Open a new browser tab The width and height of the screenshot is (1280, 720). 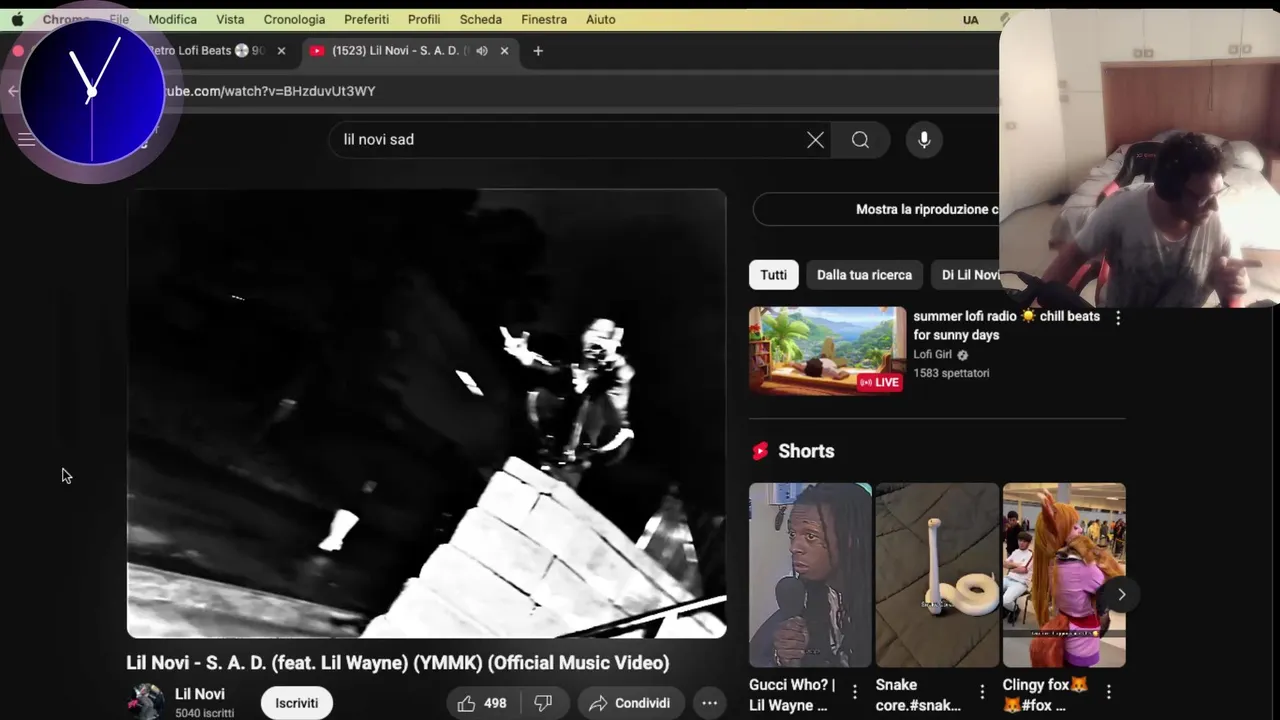(538, 50)
